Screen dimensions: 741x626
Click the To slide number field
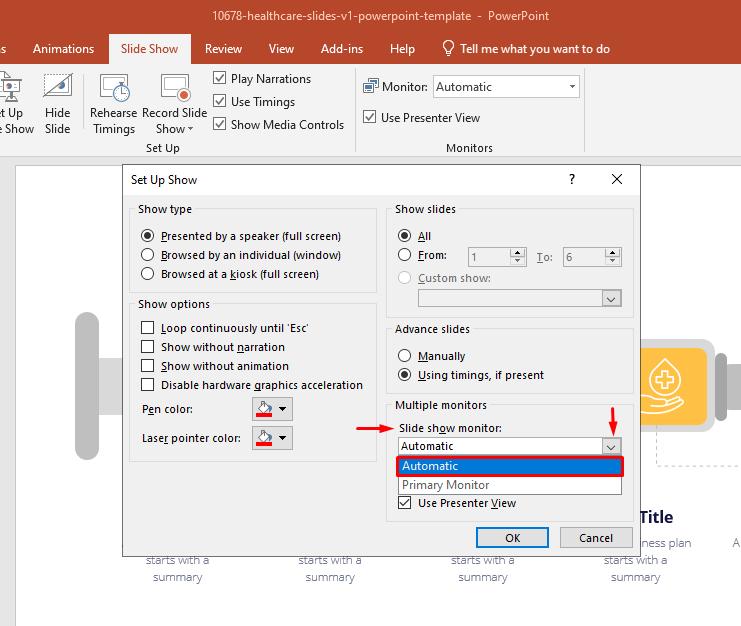(585, 257)
